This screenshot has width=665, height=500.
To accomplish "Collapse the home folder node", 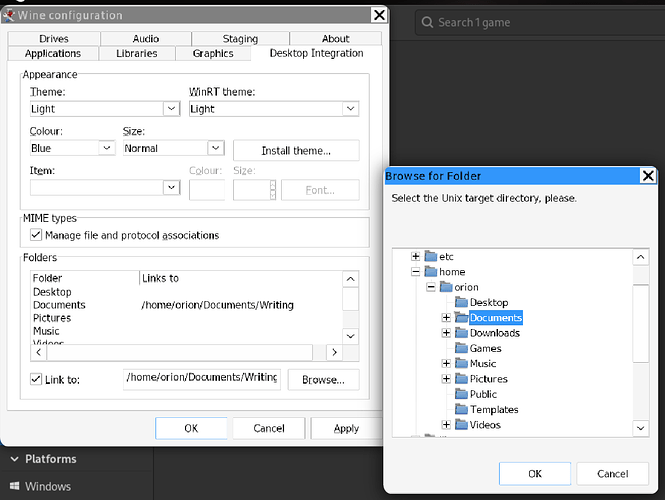I will tap(416, 271).
